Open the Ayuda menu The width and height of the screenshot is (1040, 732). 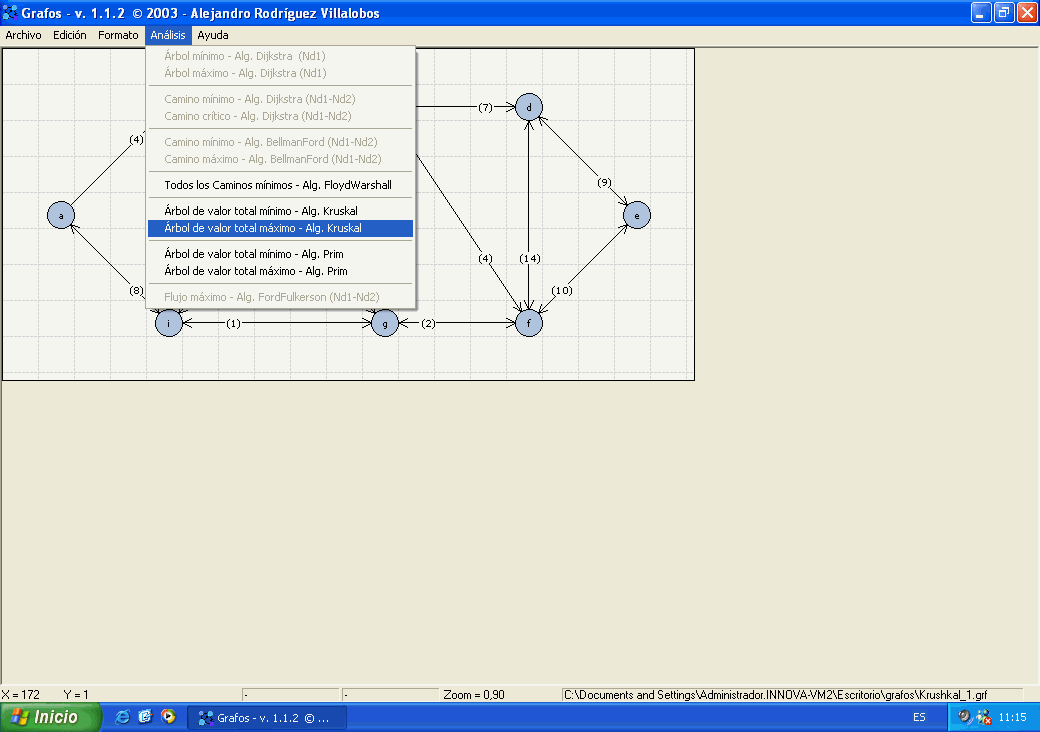tap(212, 35)
